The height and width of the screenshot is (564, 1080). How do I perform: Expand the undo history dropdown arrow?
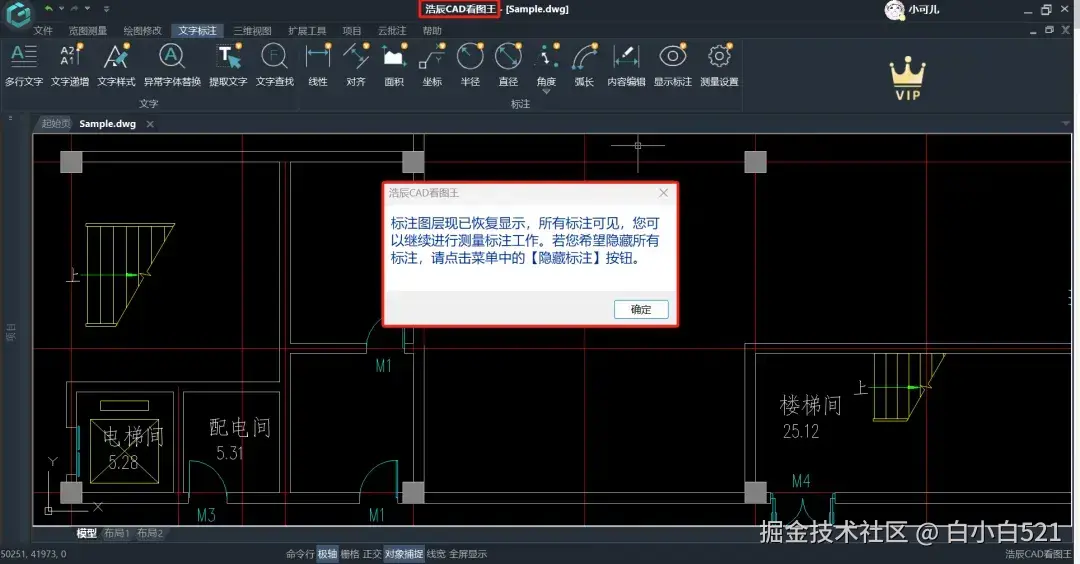61,9
